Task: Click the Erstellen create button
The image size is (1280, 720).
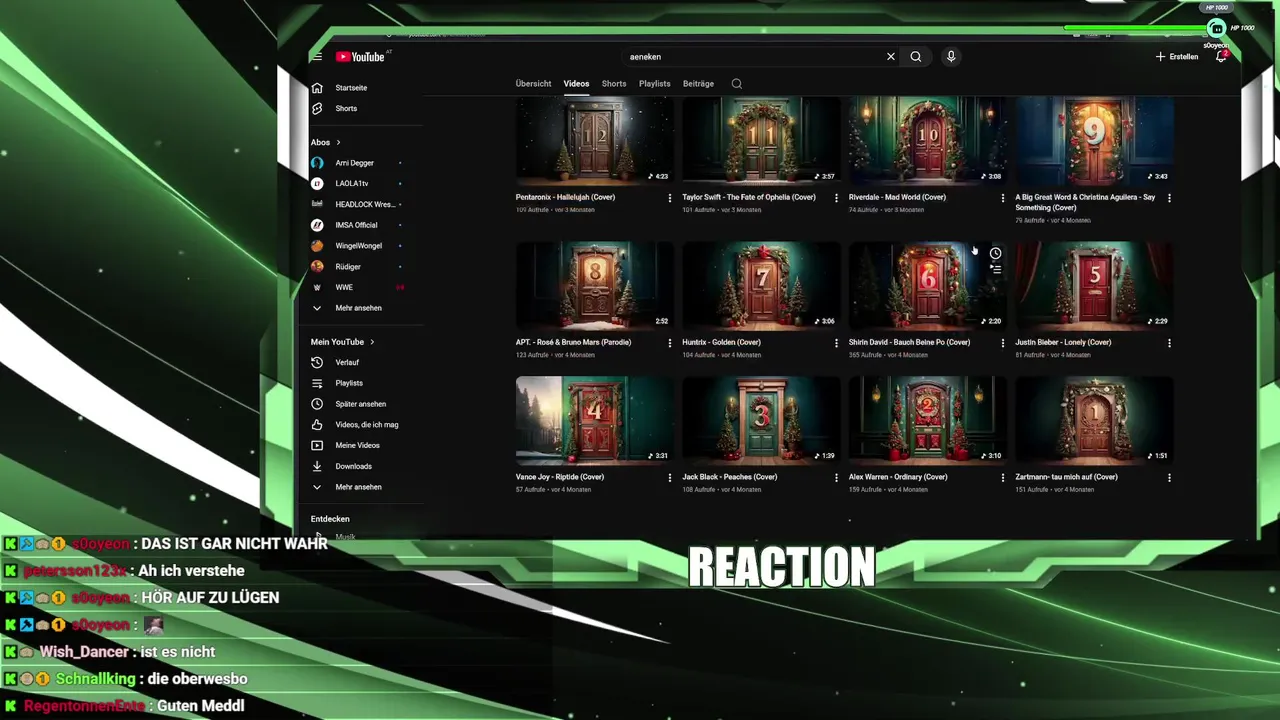Action: click(x=1177, y=57)
